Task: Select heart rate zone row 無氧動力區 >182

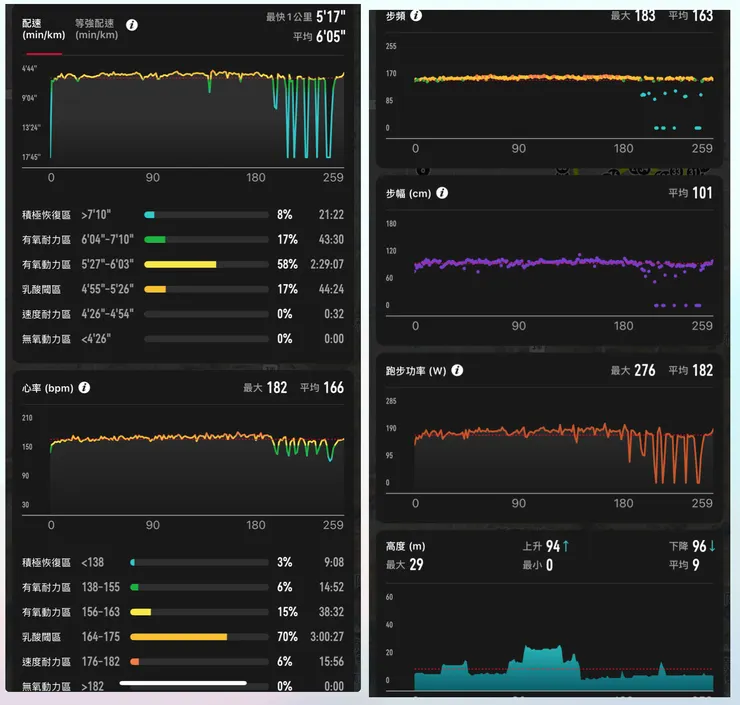Action: tap(183, 686)
